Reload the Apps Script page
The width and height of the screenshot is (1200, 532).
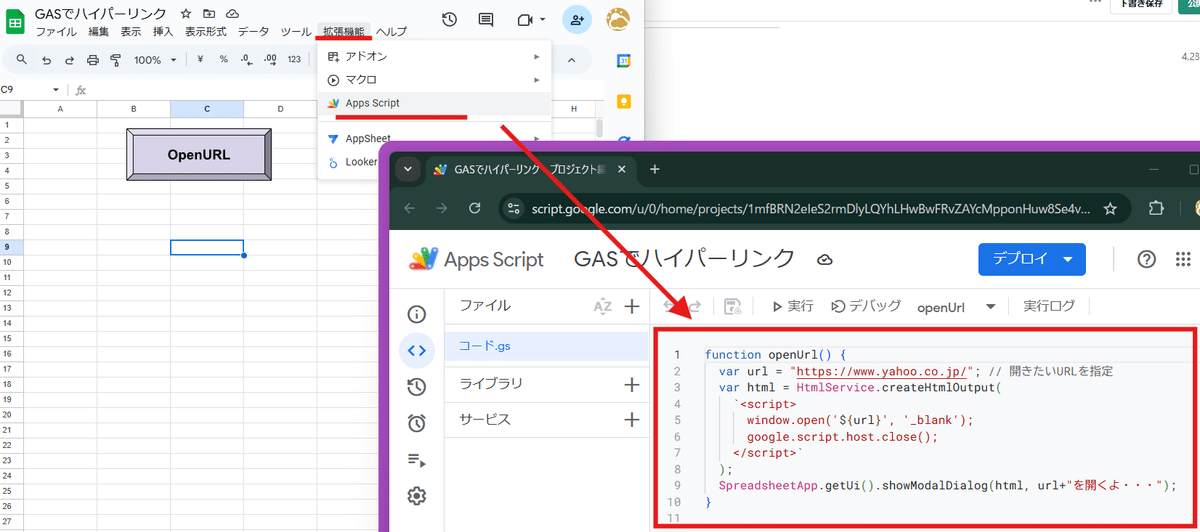[475, 208]
